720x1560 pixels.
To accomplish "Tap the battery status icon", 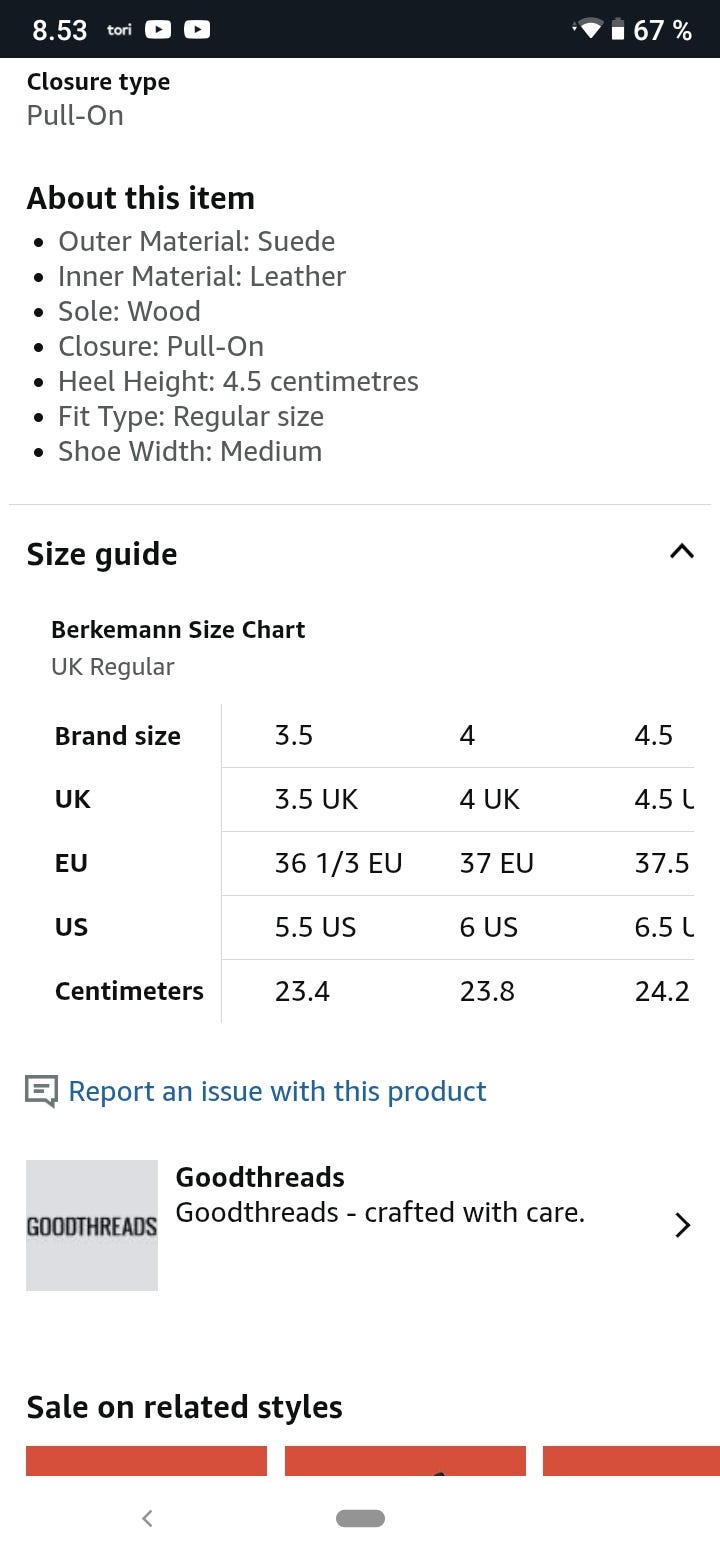I will click(x=618, y=30).
